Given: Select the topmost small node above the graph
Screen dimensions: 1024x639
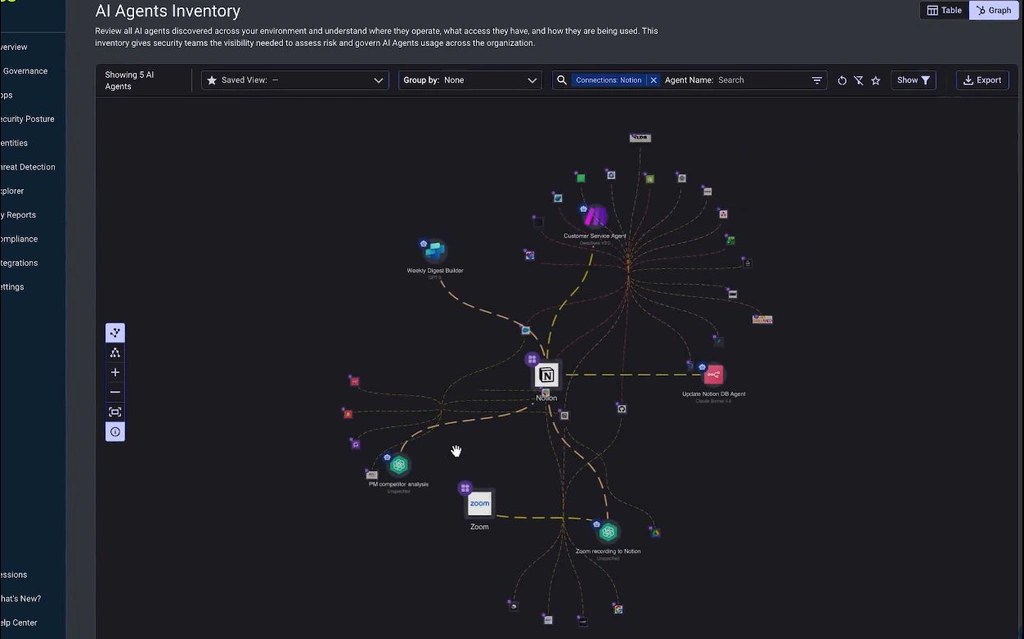Looking at the screenshot, I should tap(640, 137).
